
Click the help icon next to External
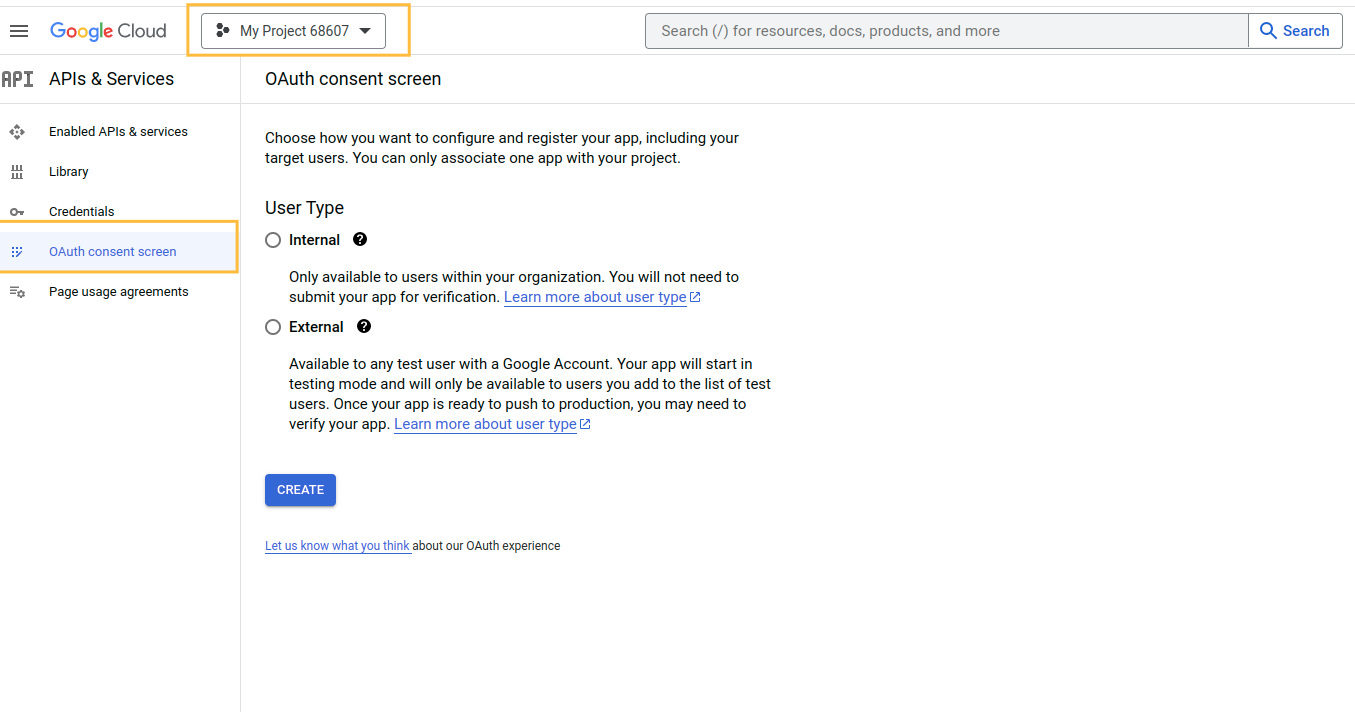[364, 327]
